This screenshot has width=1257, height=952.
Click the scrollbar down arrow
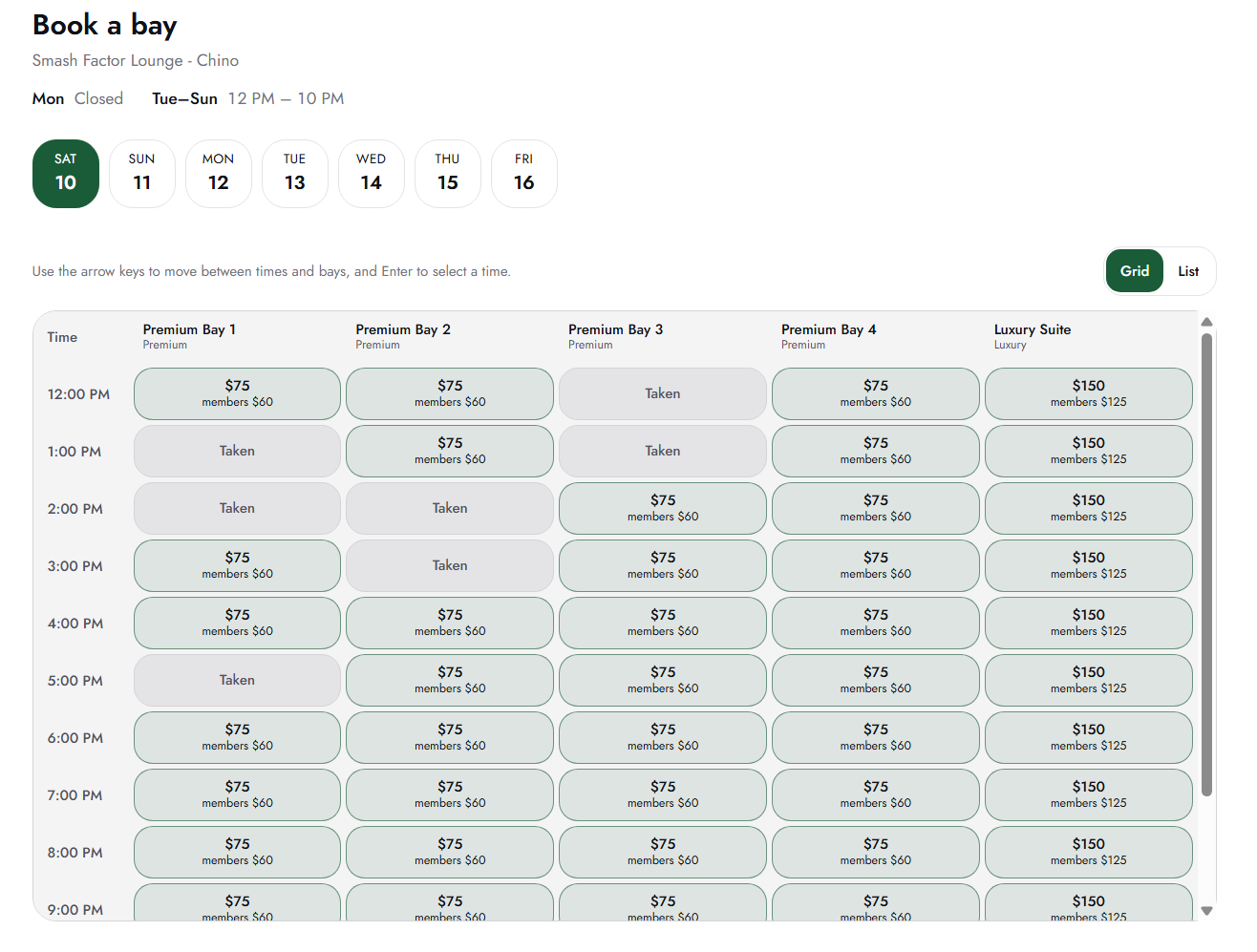pos(1206,911)
